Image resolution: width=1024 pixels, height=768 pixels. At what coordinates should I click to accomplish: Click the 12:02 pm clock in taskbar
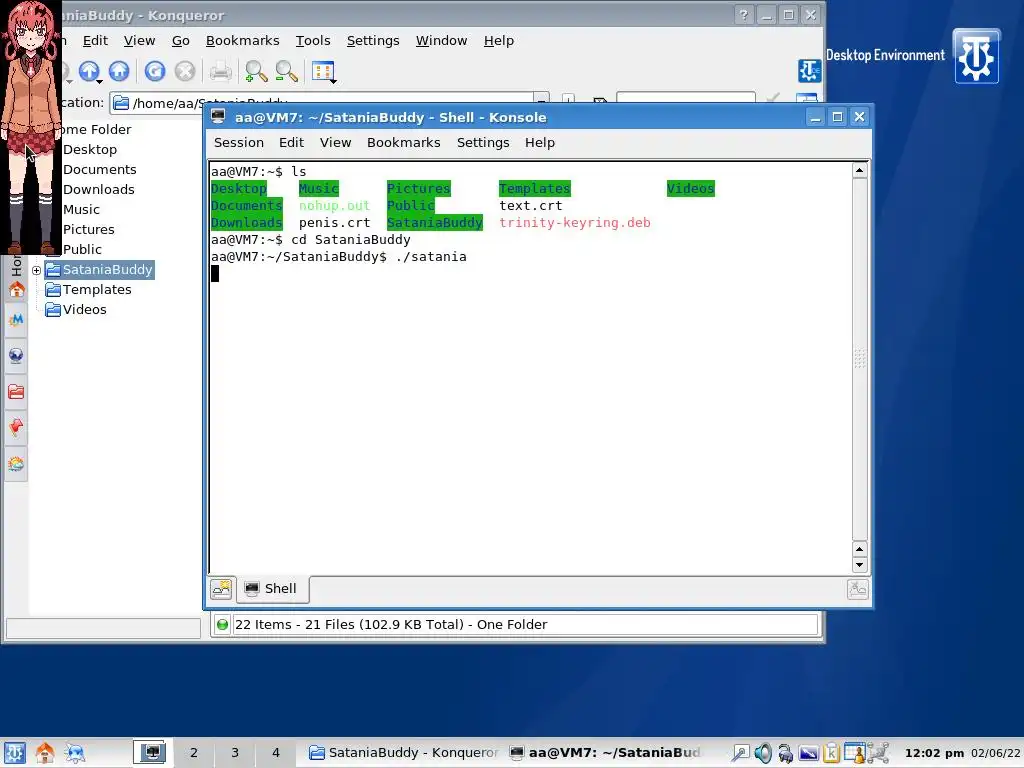934,753
